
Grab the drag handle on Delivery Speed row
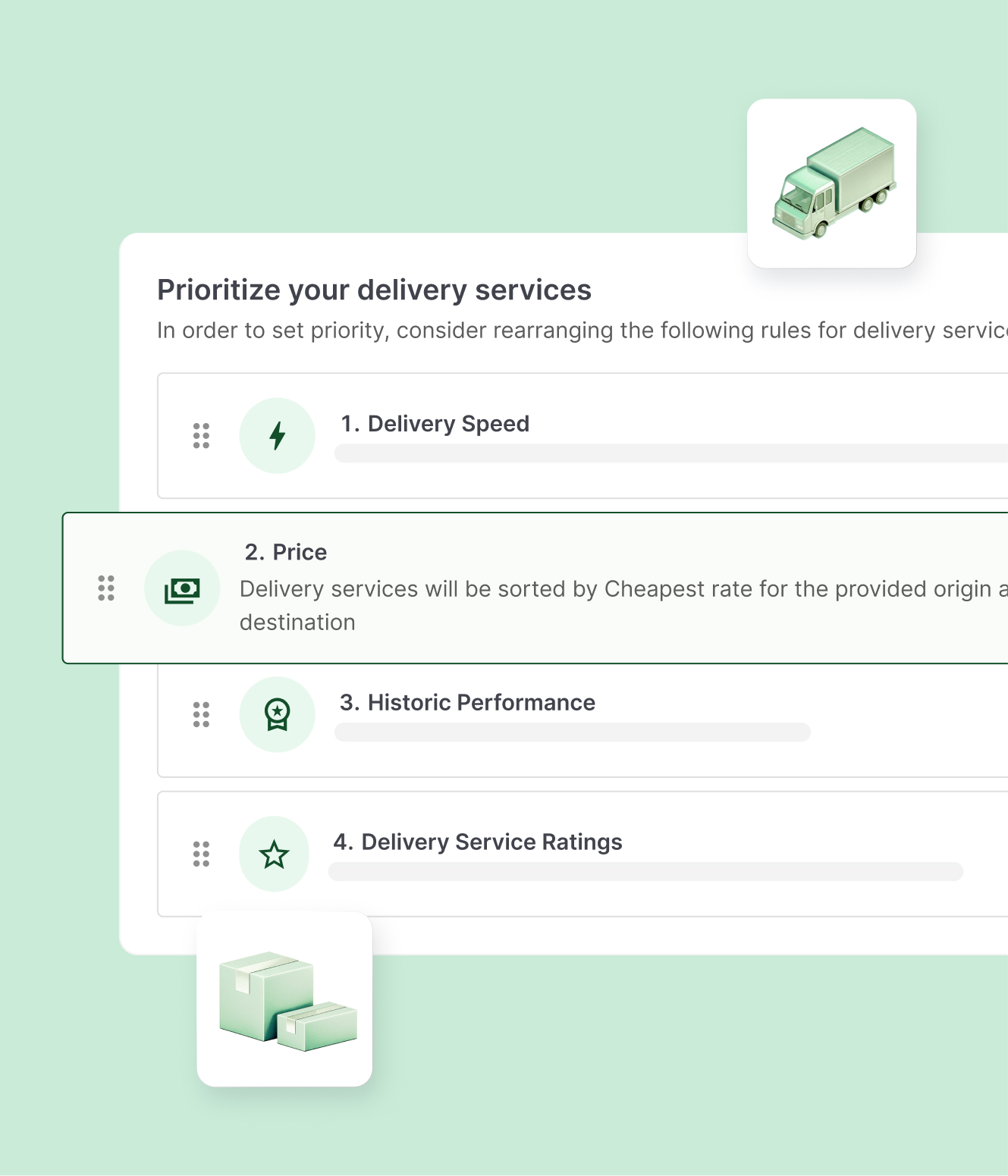point(200,436)
